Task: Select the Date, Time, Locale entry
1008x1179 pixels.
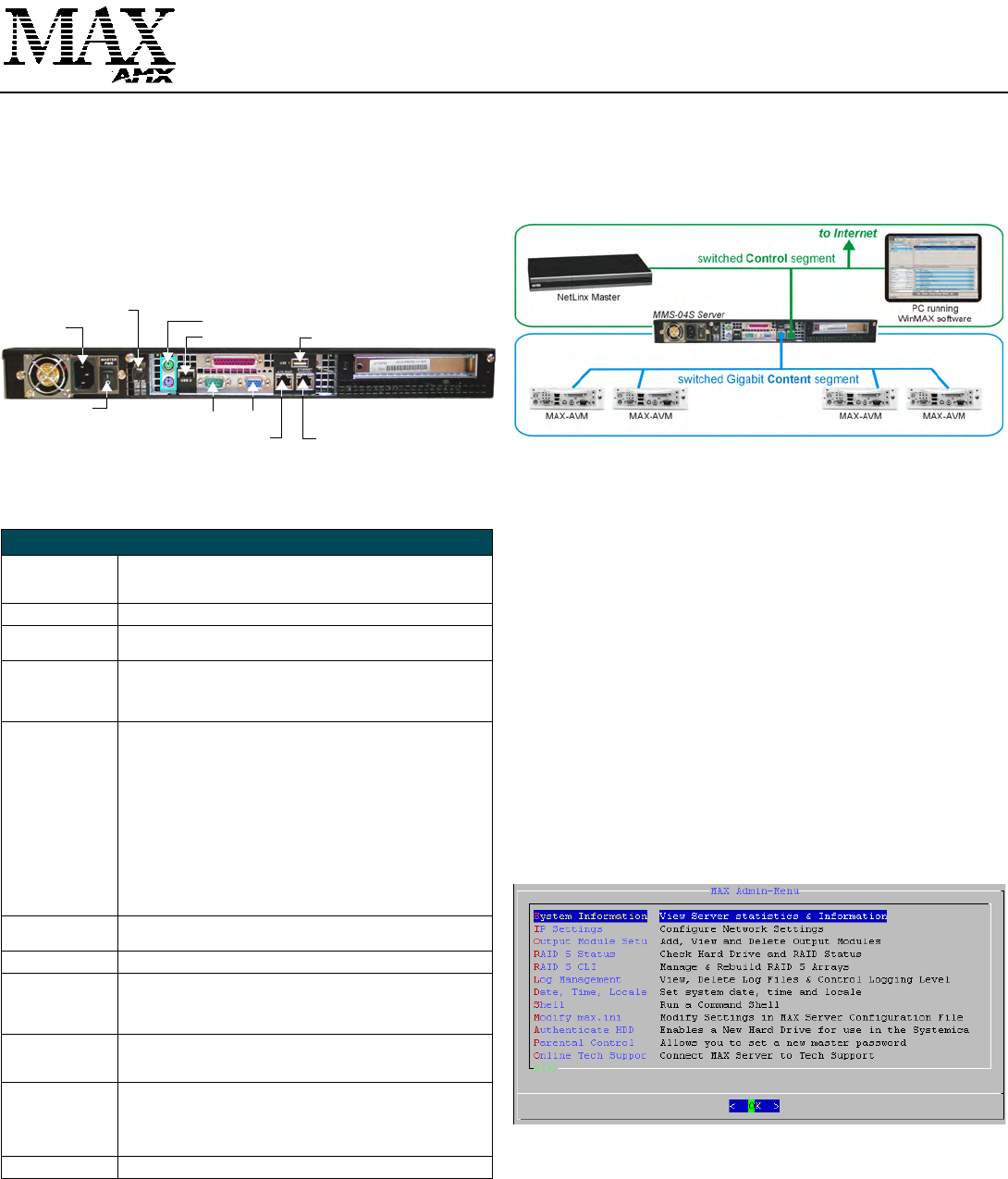Action: click(590, 992)
